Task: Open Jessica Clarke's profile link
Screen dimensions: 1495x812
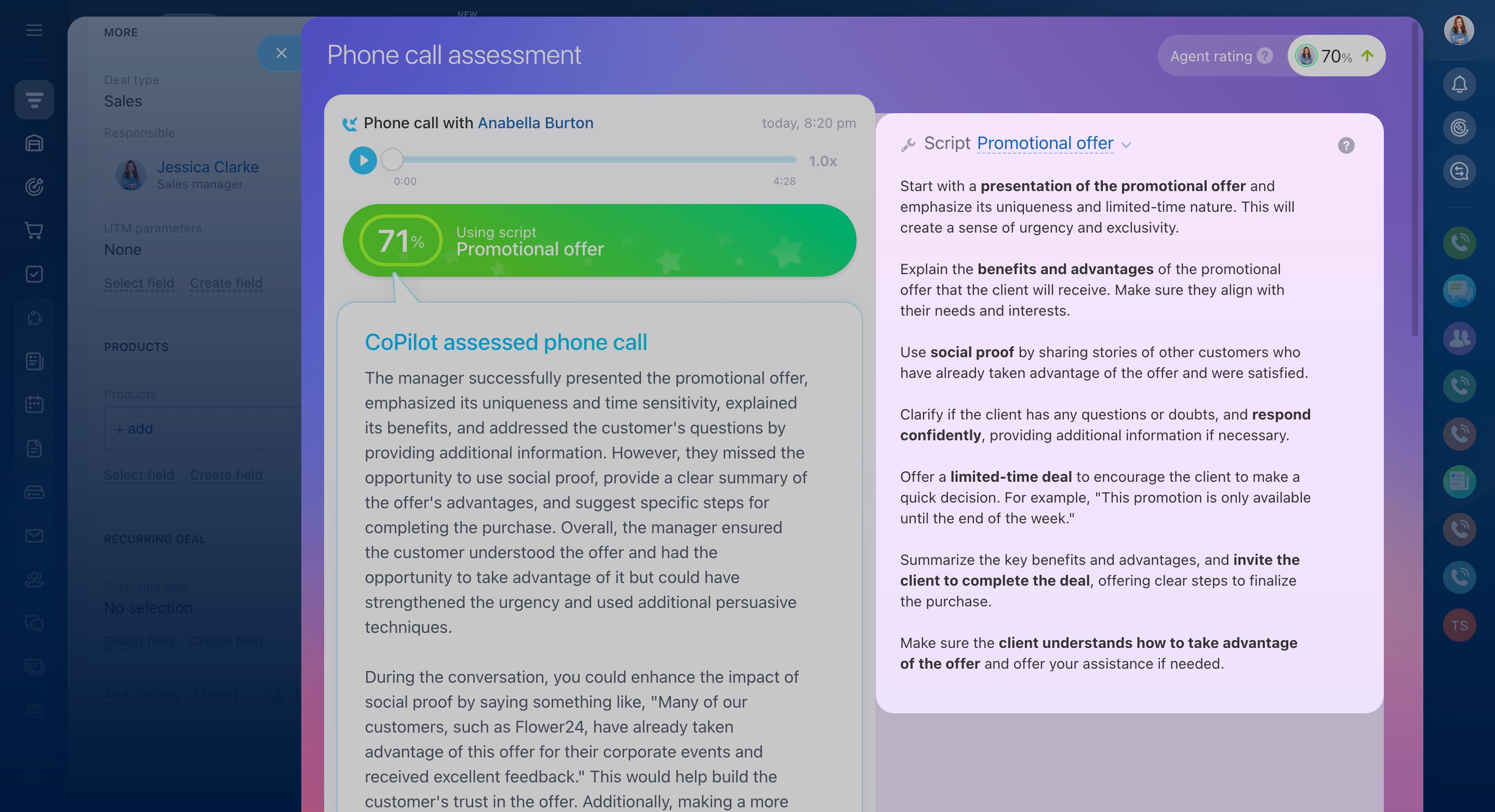Action: [207, 167]
